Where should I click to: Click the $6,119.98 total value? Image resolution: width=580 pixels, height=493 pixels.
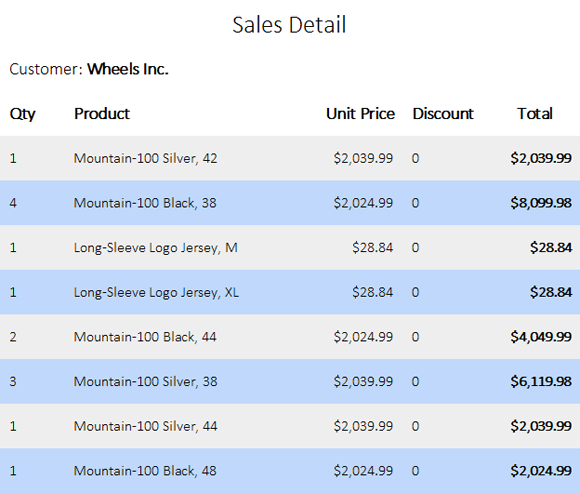click(541, 382)
